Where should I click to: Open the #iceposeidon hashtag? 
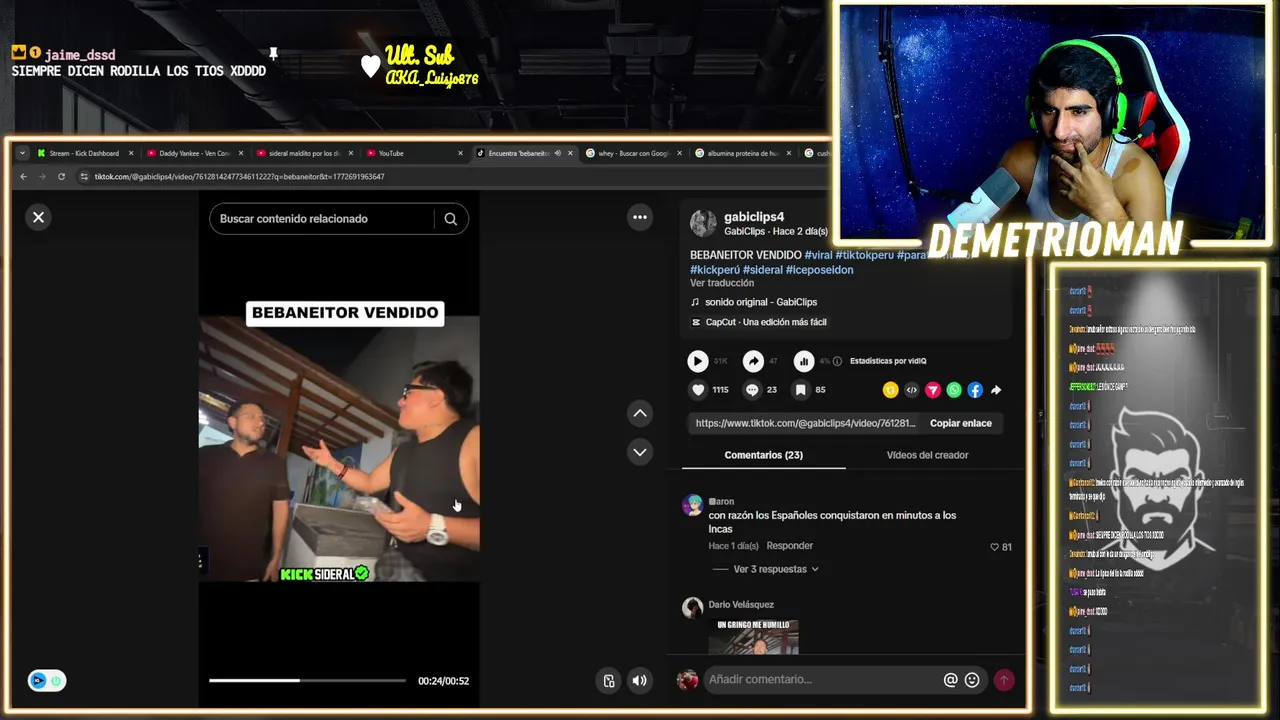tap(819, 270)
